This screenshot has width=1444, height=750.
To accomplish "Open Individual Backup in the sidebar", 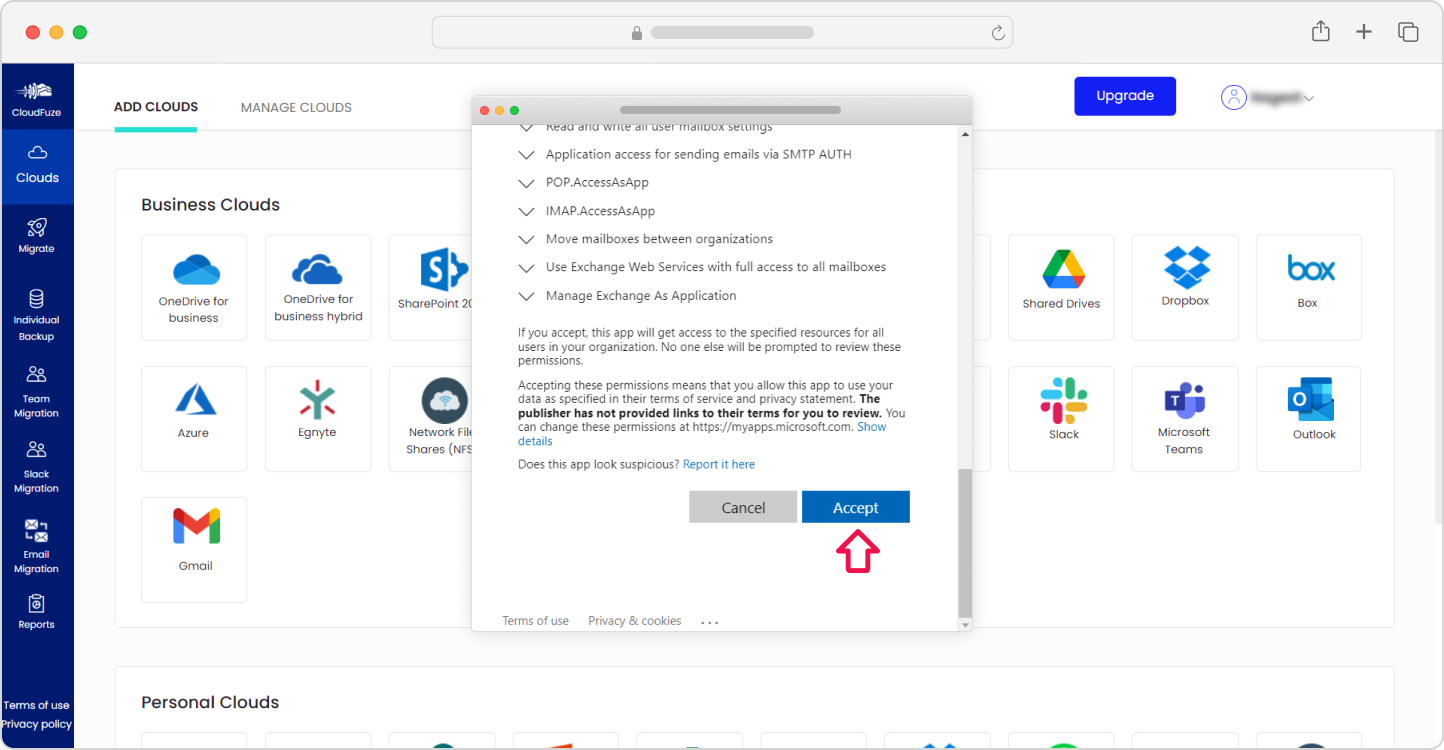I will click(37, 315).
